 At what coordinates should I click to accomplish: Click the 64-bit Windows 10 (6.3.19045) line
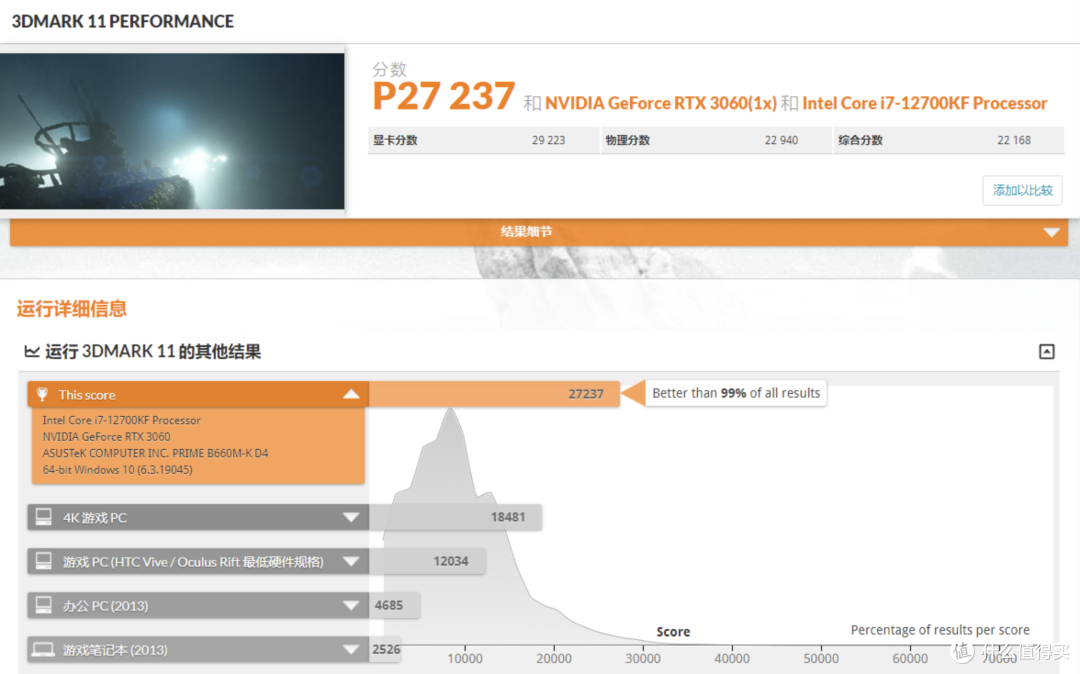pos(117,470)
